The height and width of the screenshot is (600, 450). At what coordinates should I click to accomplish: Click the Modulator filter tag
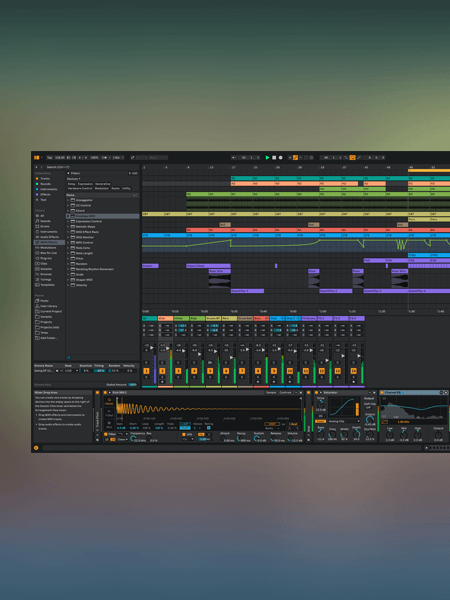click(x=102, y=189)
